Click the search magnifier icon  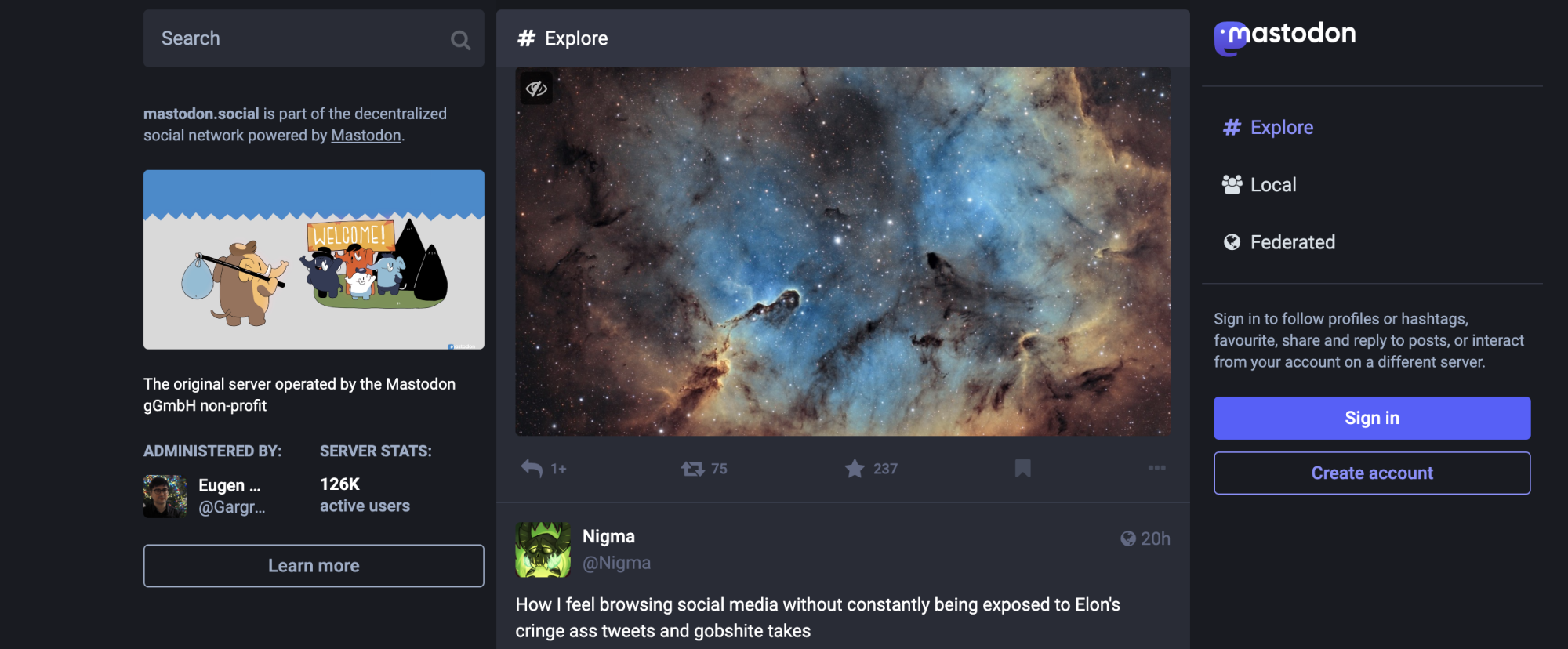pos(460,40)
